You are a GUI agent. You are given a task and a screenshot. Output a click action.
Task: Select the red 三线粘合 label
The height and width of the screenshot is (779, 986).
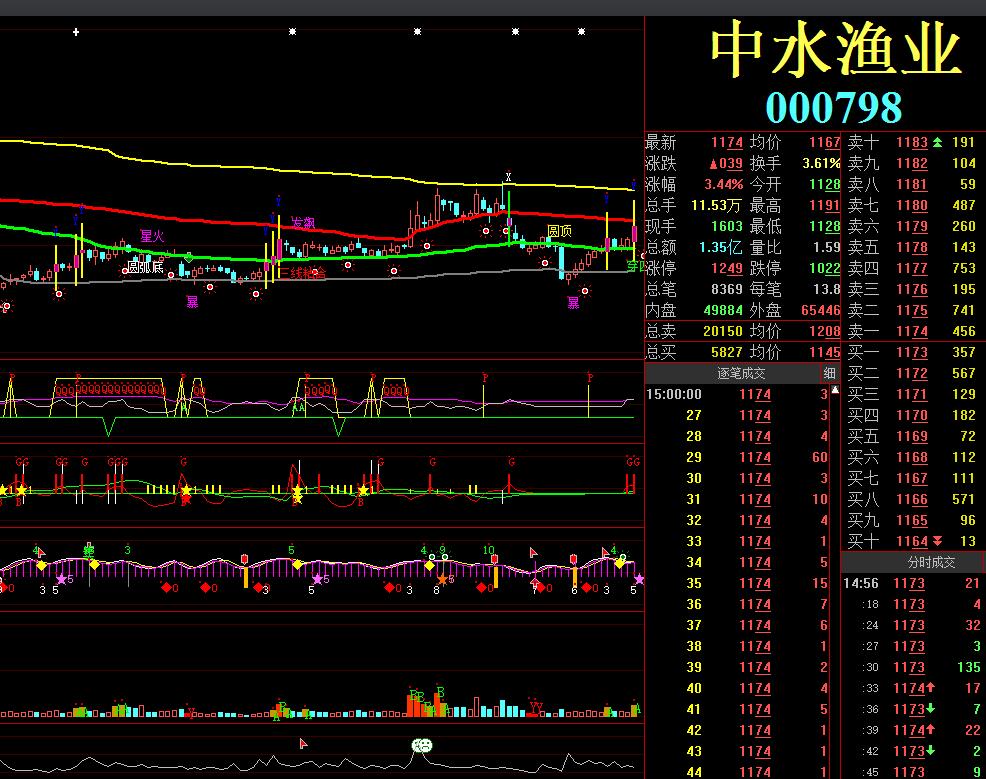[x=302, y=273]
